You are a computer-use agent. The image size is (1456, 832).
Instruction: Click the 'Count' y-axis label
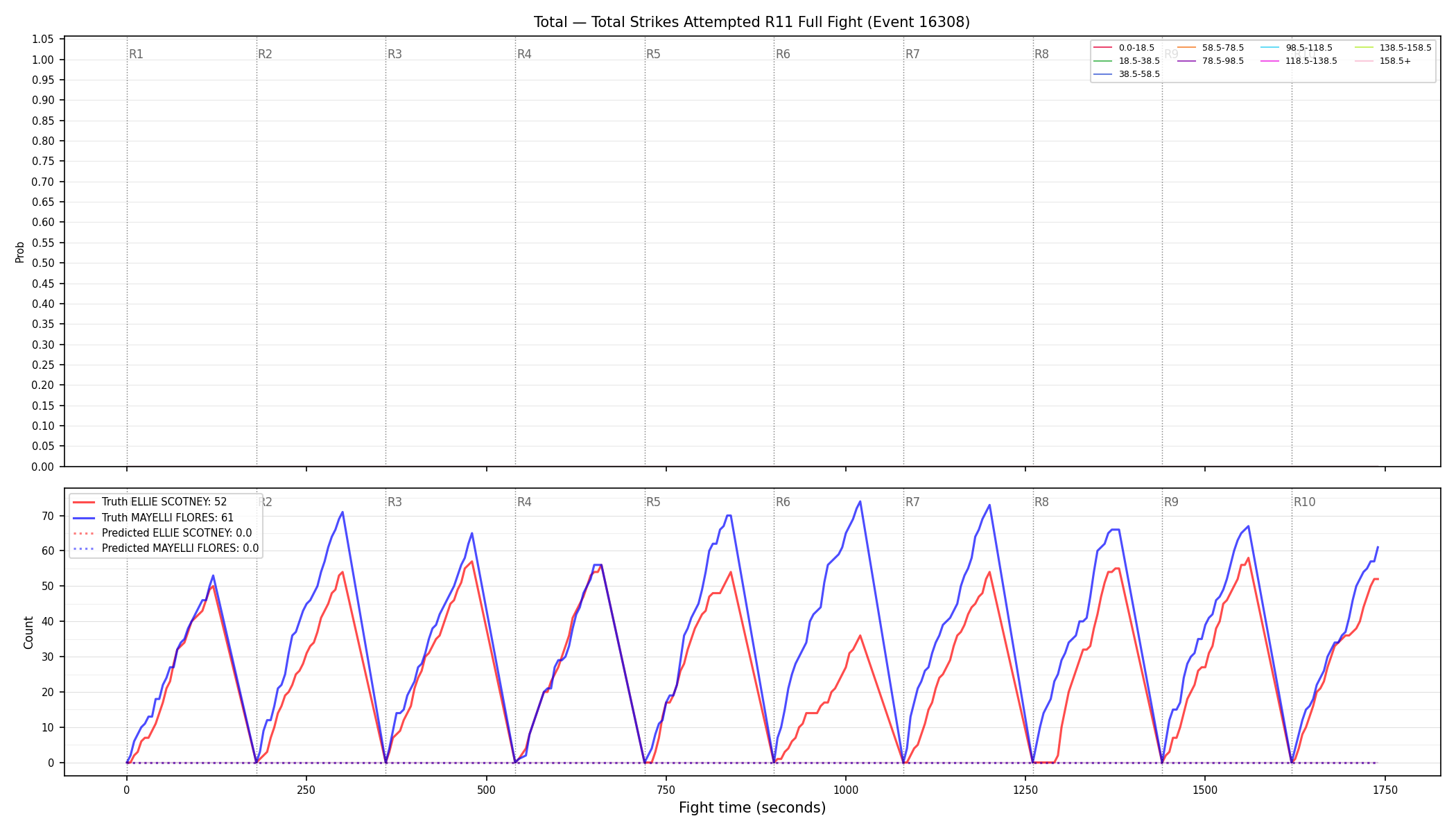pos(28,632)
